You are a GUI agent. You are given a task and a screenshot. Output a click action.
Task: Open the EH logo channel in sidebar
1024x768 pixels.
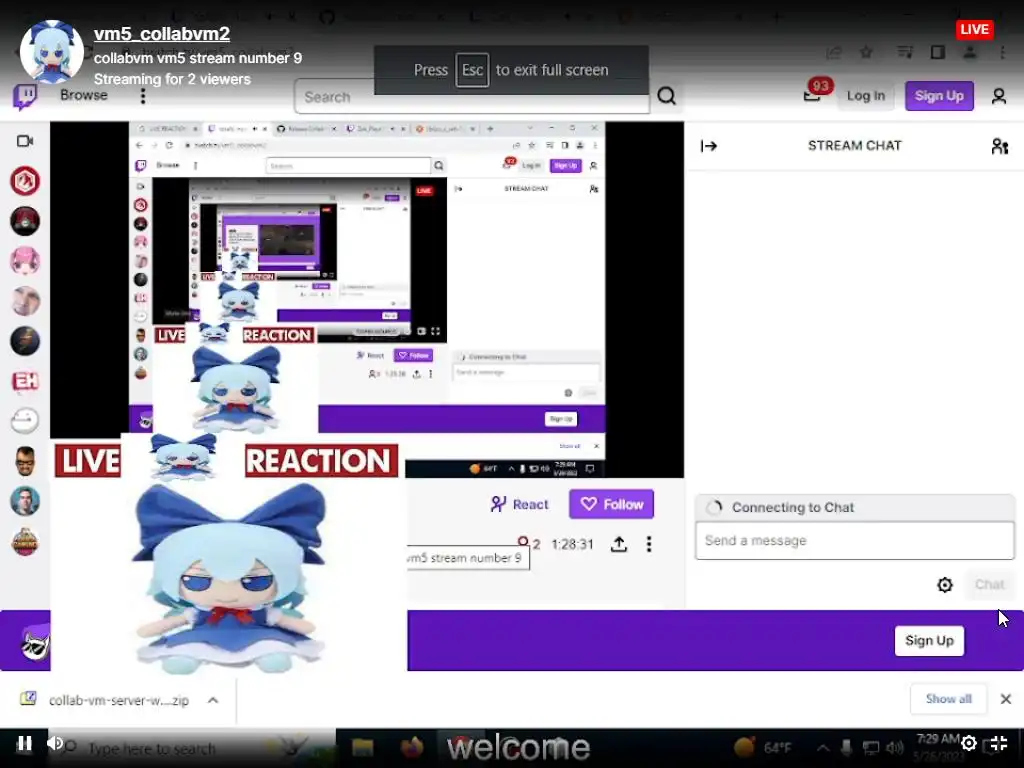[25, 381]
